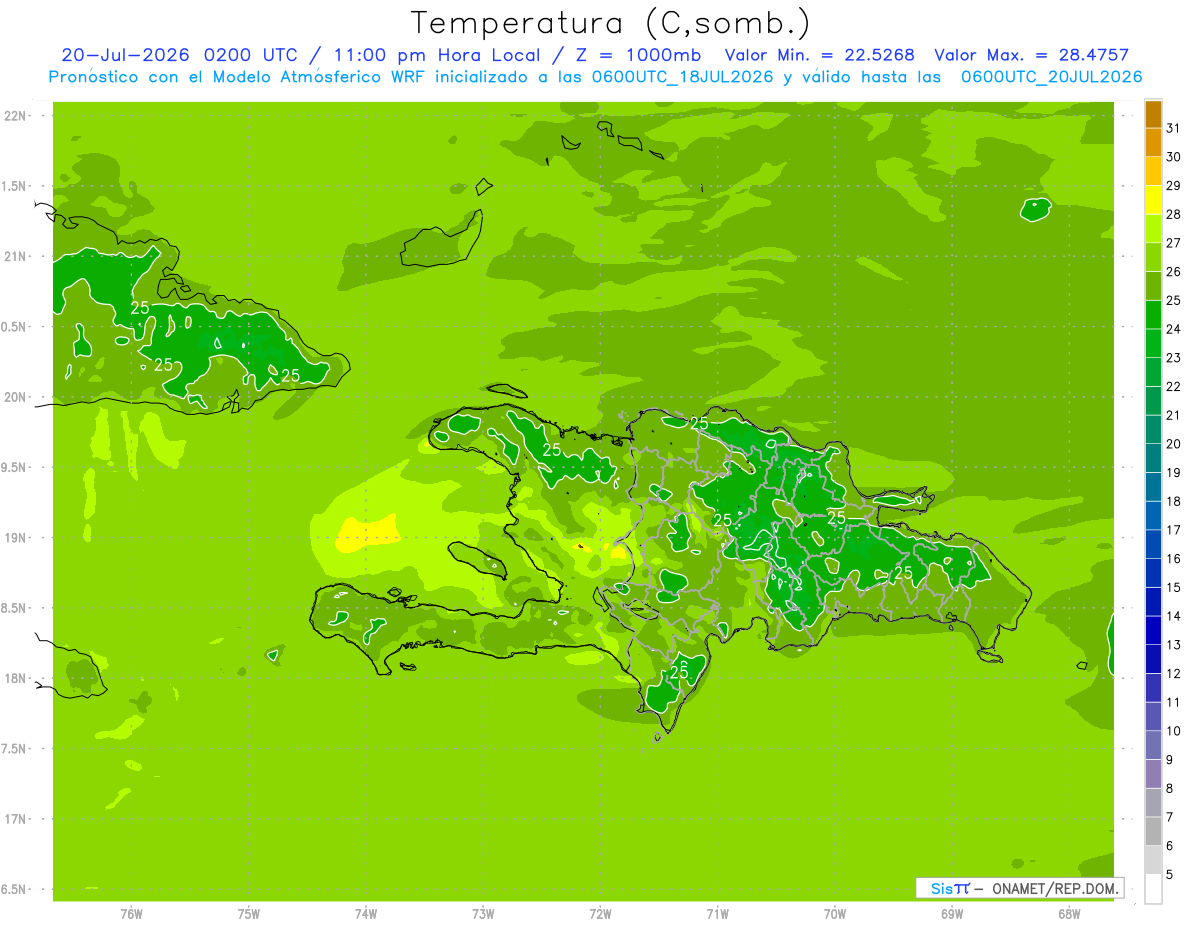Select the 'Valor Min. = 22.5268' value
This screenshot has height=927, width=1200.
(x=819, y=55)
